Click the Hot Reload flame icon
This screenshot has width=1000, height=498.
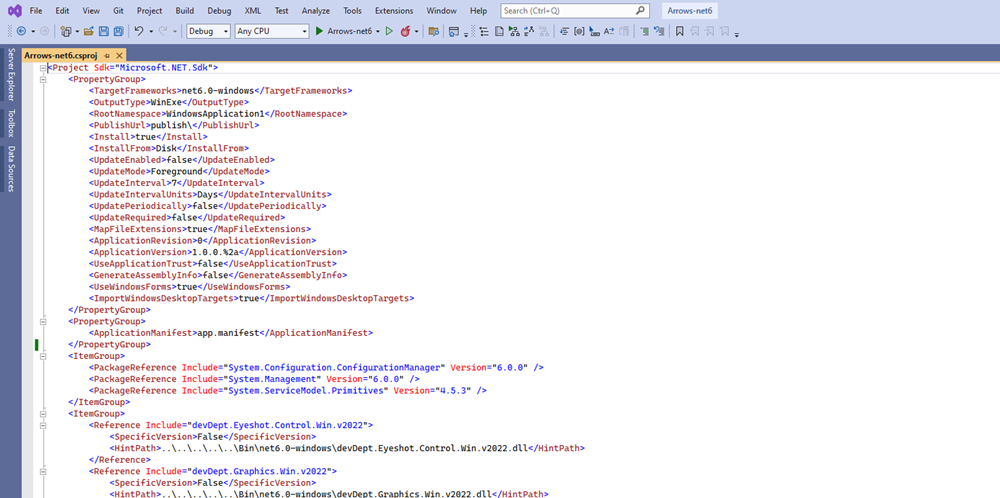406,31
